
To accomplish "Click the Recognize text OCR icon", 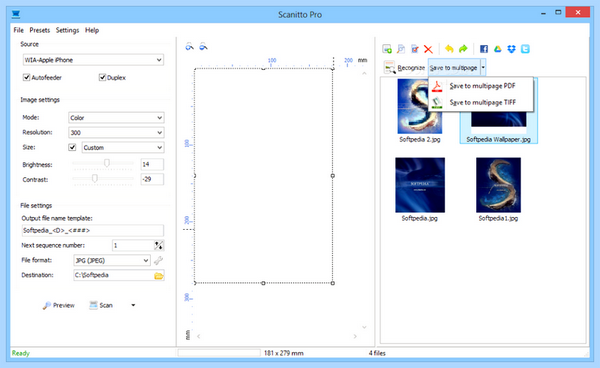I will (x=390, y=68).
